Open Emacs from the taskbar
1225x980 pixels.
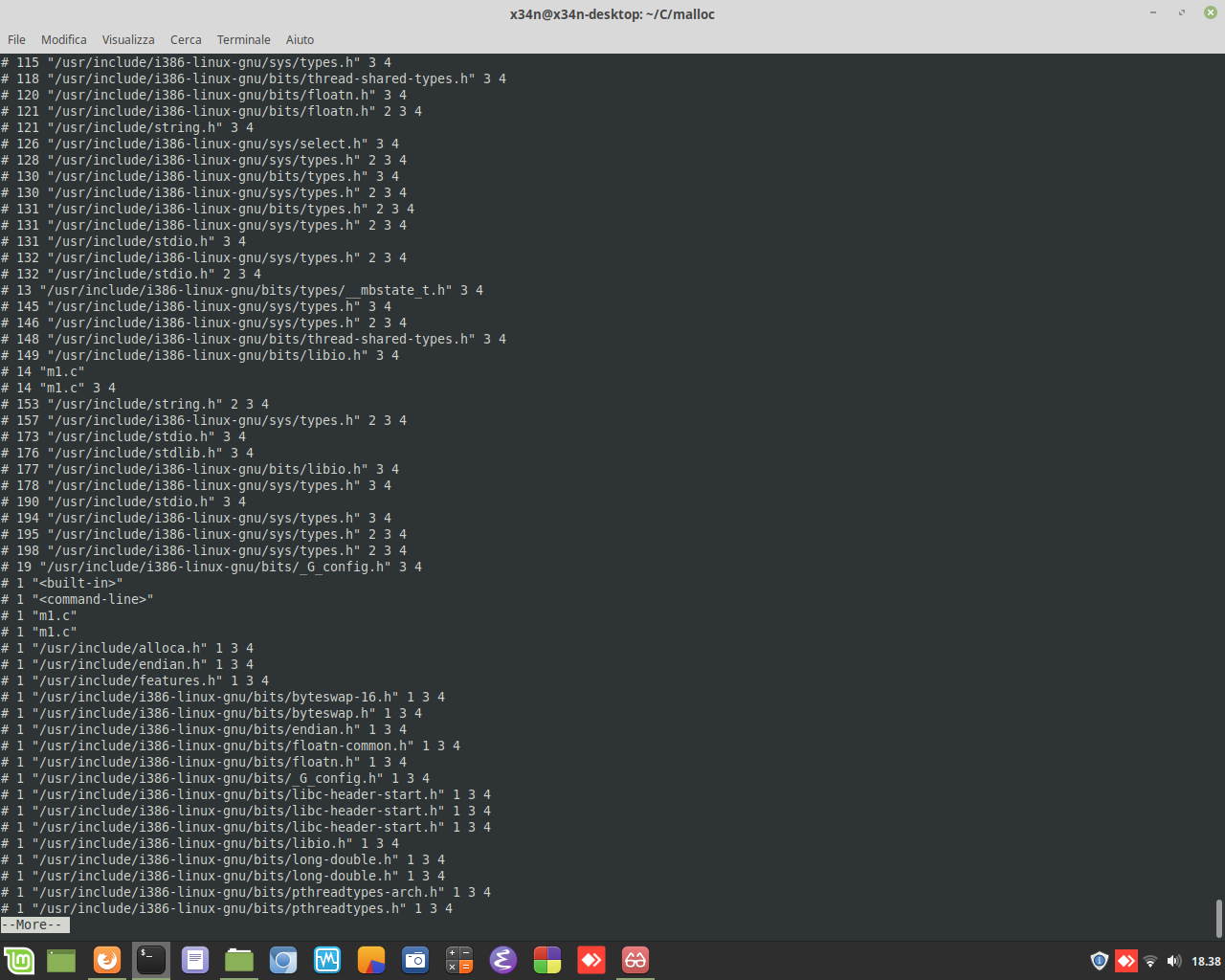(502, 960)
